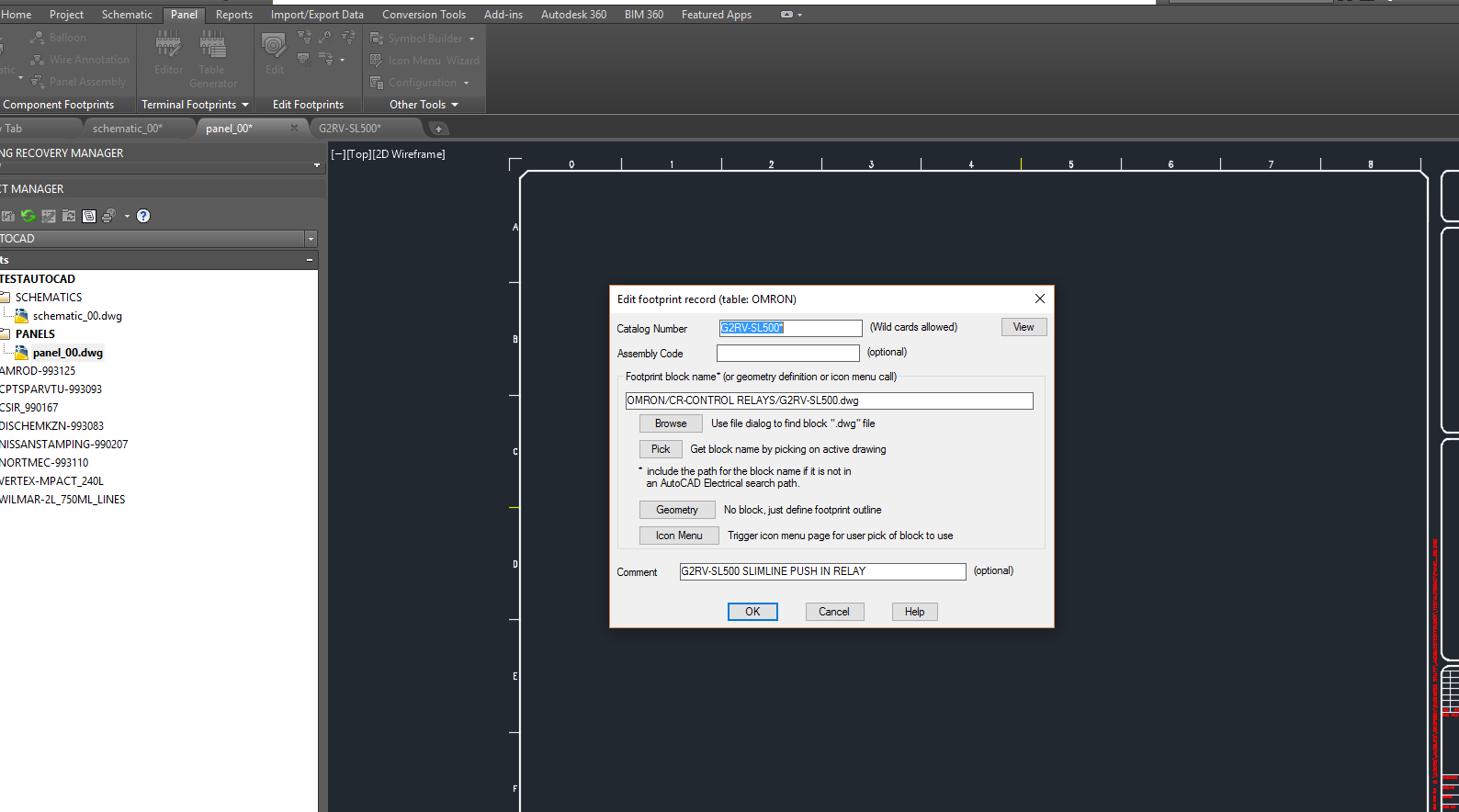Viewport: 1459px width, 812px height.
Task: Open the Plot/Publish dropdown arrow
Action: click(127, 216)
